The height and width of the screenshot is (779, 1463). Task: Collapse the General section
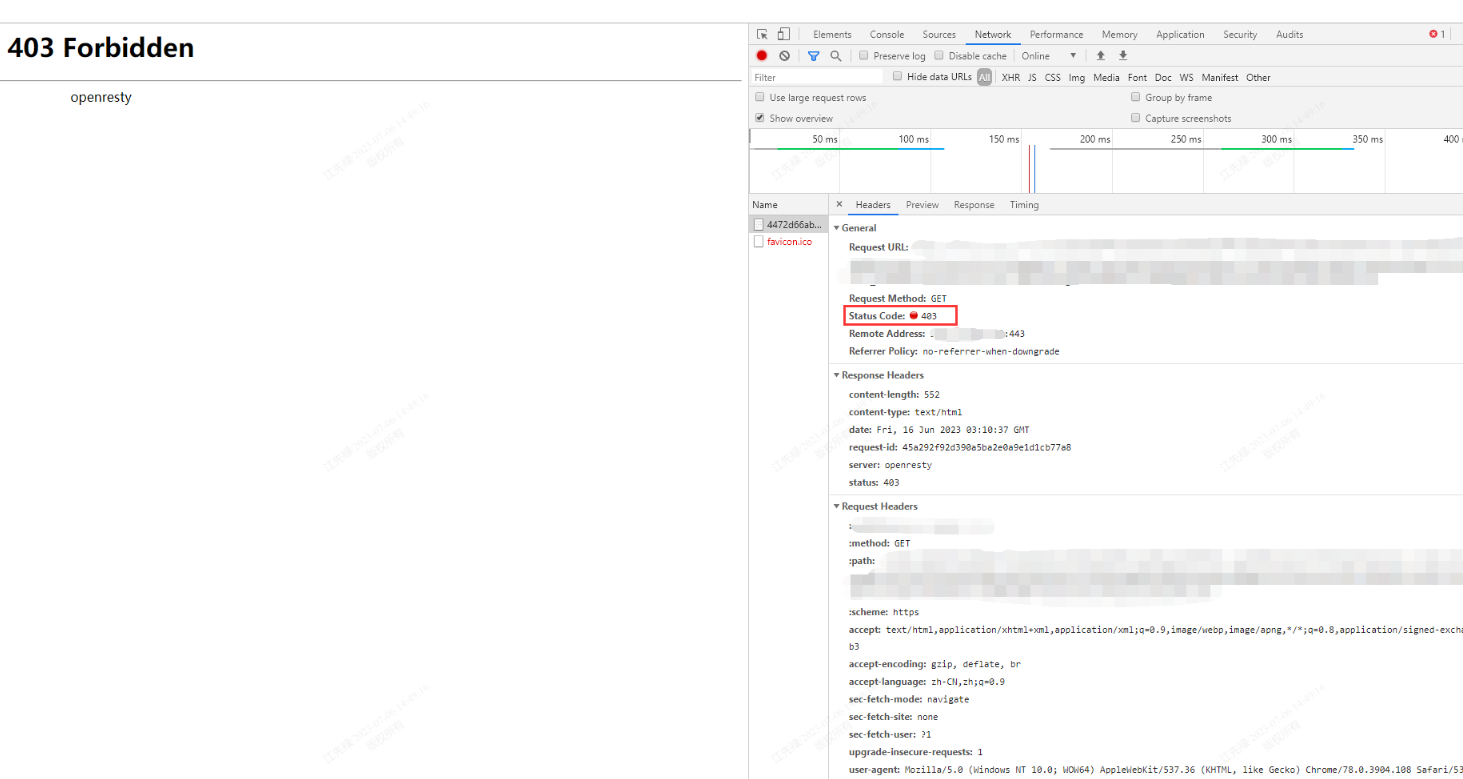pos(837,228)
